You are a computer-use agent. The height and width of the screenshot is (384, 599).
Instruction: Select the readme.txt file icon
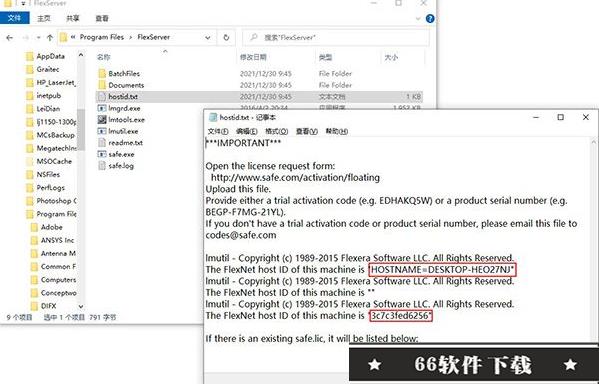coord(102,143)
